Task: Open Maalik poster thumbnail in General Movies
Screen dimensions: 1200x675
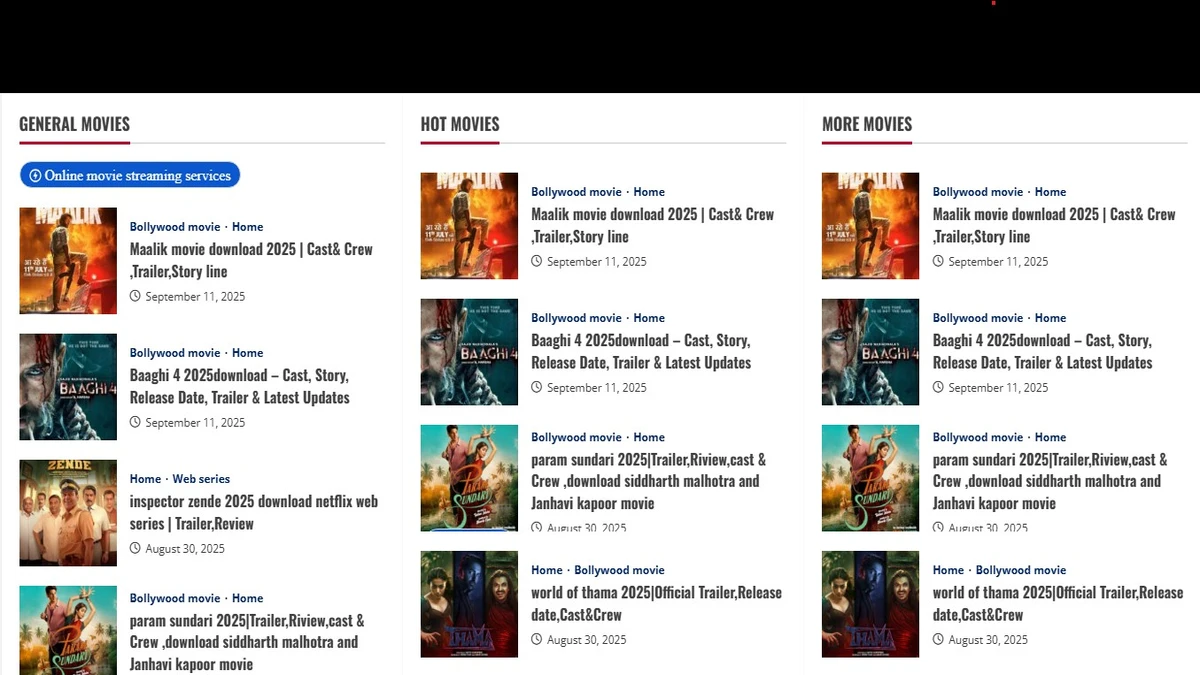Action: pyautogui.click(x=68, y=261)
